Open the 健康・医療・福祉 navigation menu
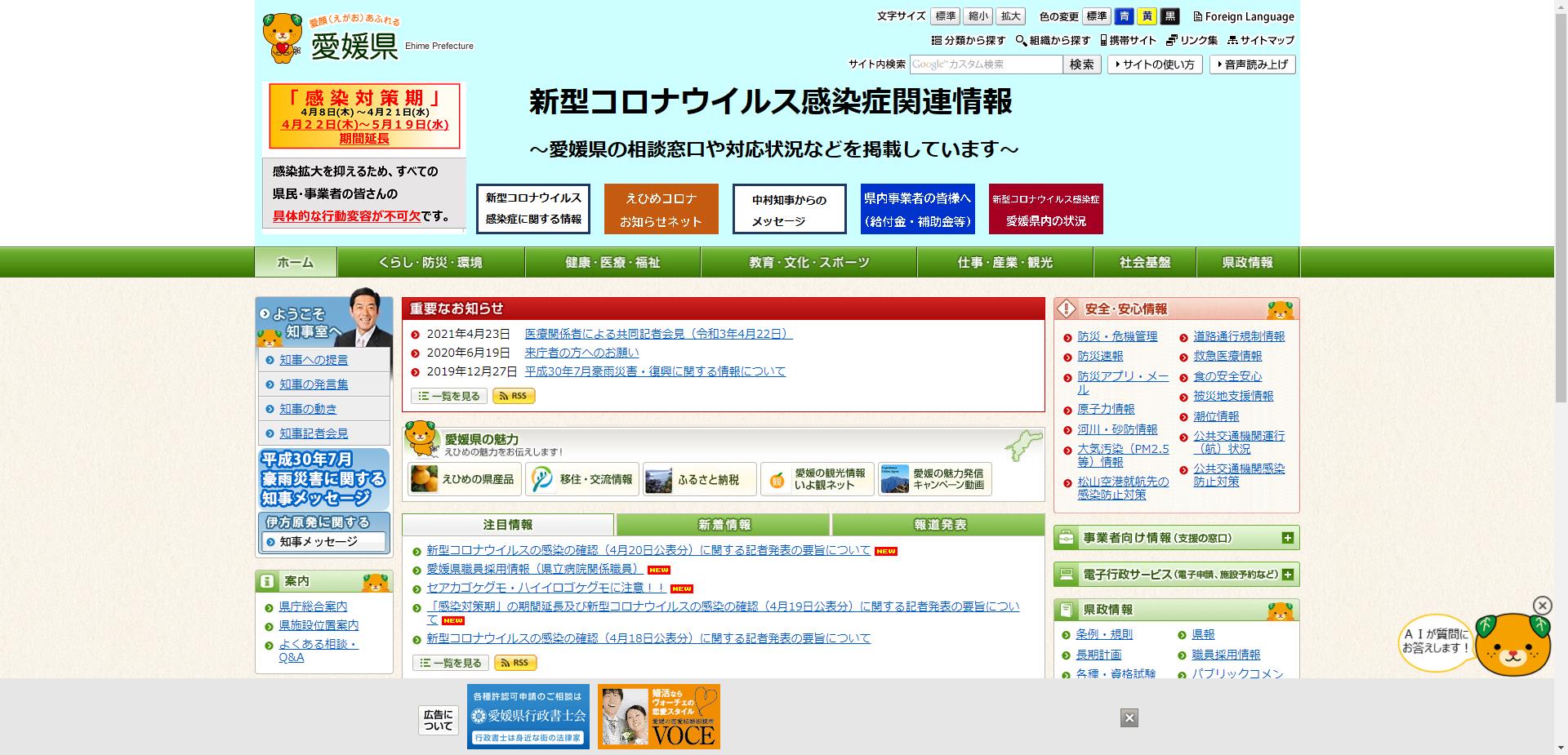The height and width of the screenshot is (755, 1568). [x=612, y=263]
